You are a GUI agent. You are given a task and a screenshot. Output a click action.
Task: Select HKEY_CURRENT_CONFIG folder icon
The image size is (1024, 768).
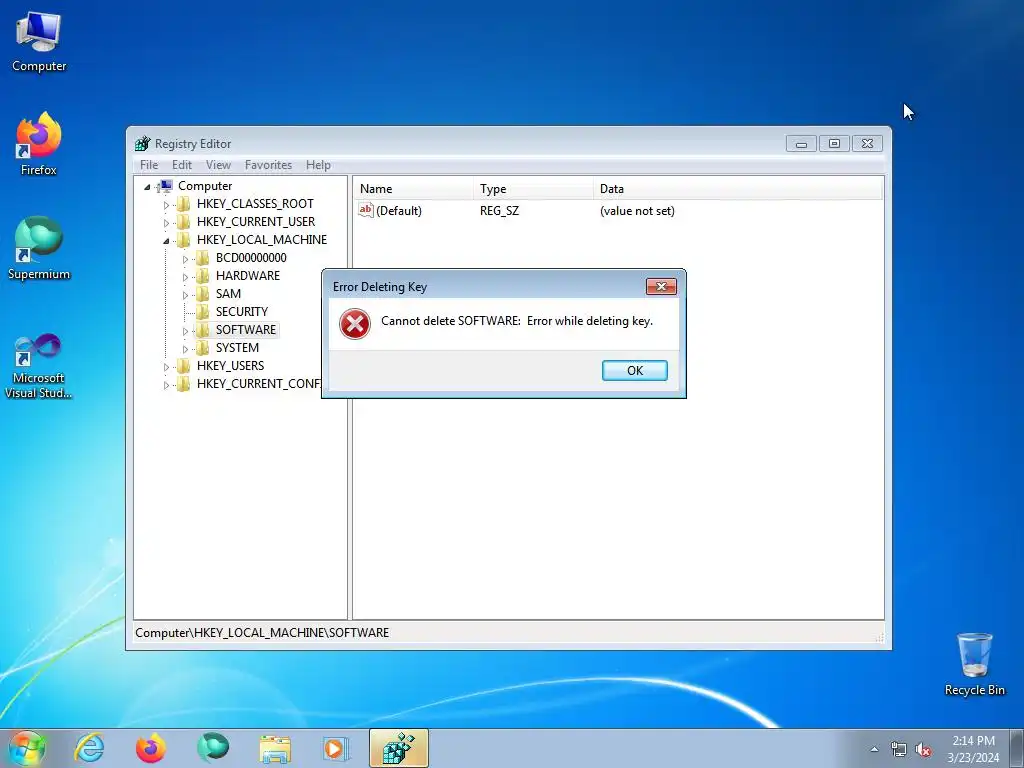[184, 383]
